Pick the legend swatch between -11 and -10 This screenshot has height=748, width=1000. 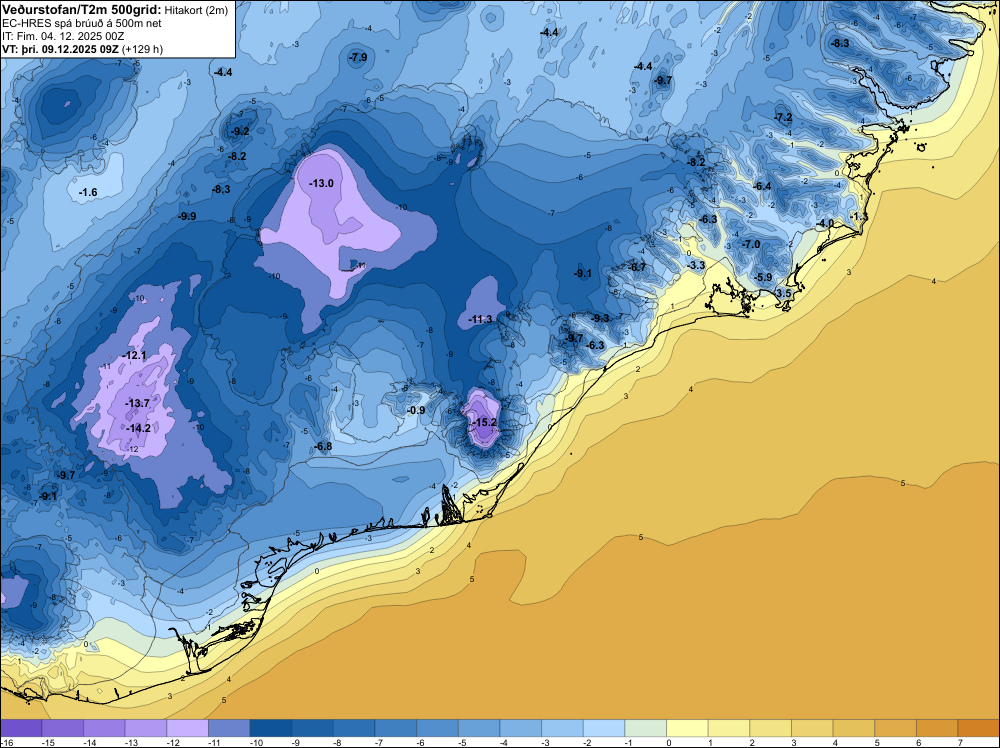tap(230, 728)
